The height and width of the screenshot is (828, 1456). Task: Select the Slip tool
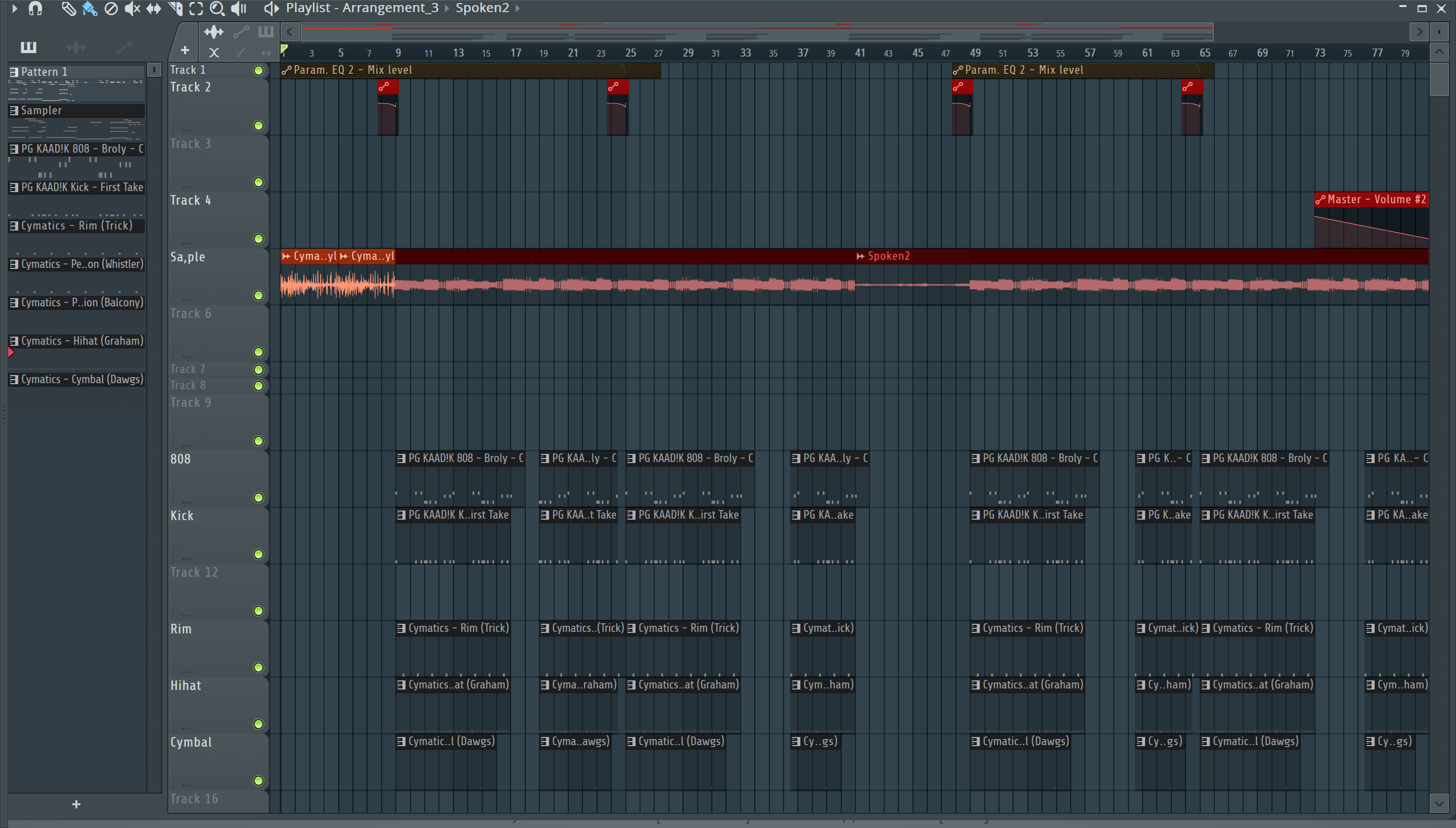tap(154, 9)
